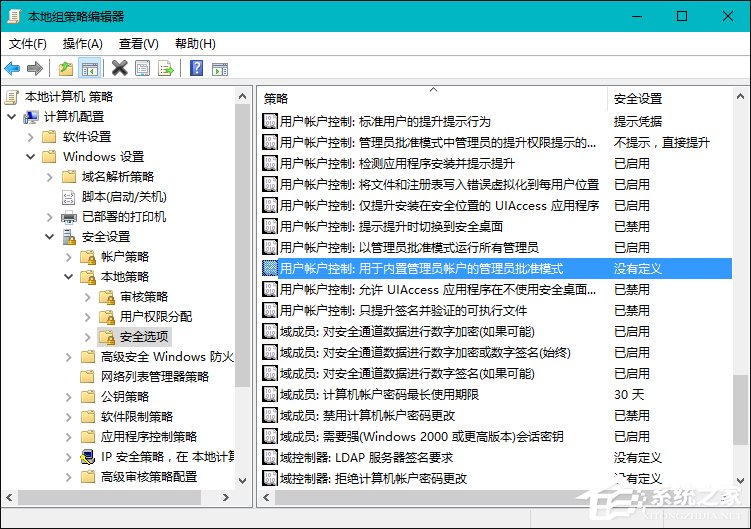Select policy 用于内置管理员帐户的管理员批准模式
Image resolution: width=751 pixels, height=529 pixels.
(496, 268)
